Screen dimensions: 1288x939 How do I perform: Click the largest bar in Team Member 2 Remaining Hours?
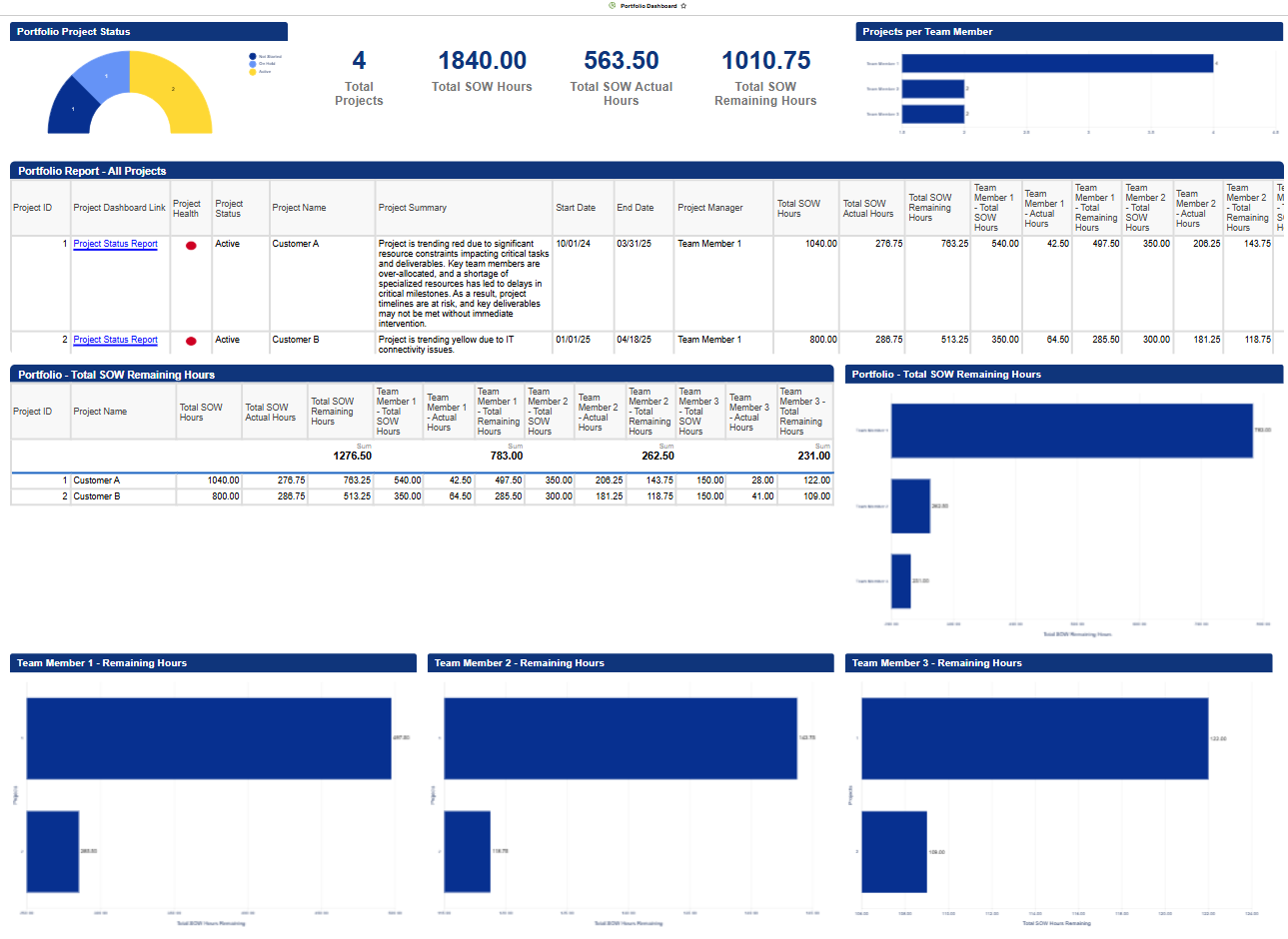point(620,738)
